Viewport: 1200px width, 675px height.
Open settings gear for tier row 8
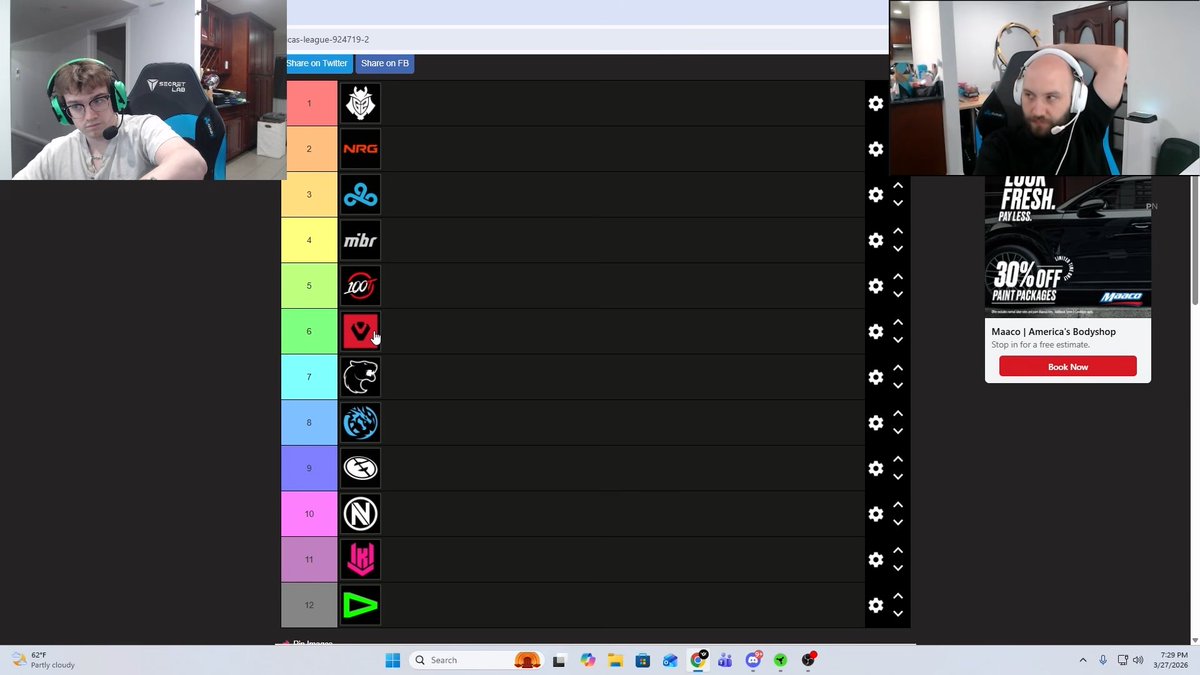(876, 423)
